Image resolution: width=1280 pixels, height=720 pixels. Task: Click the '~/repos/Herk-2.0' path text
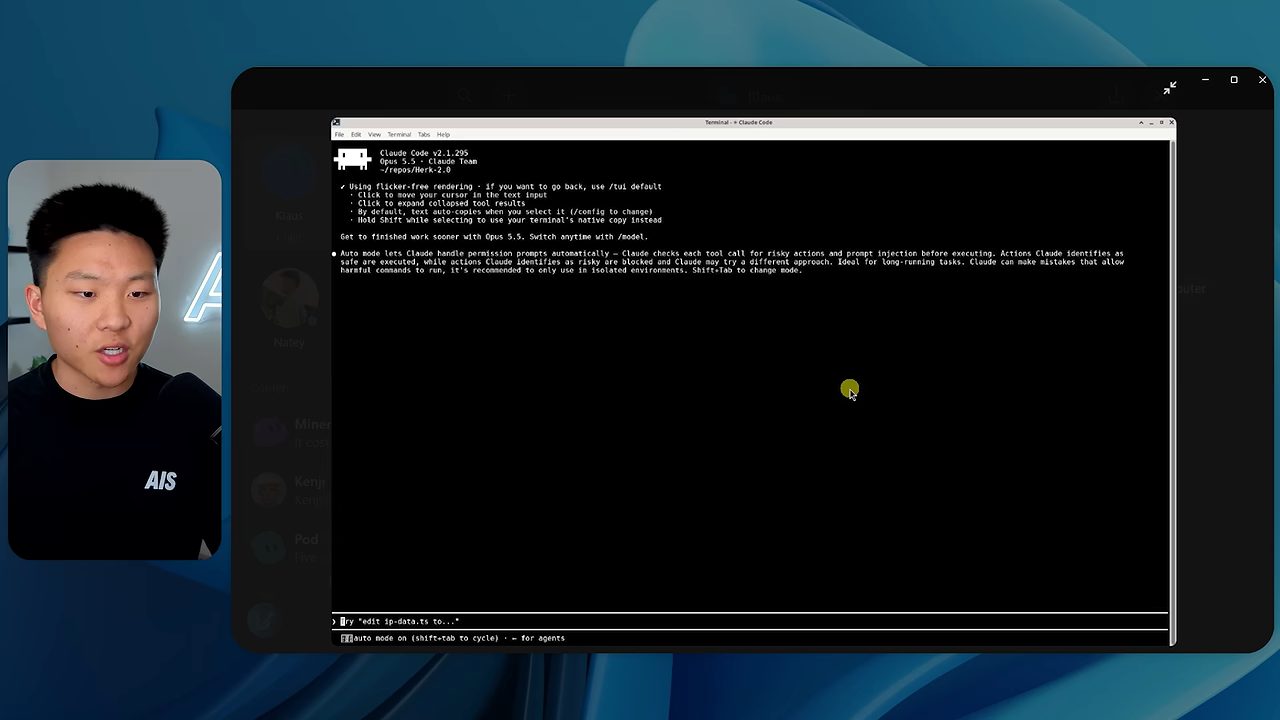415,170
